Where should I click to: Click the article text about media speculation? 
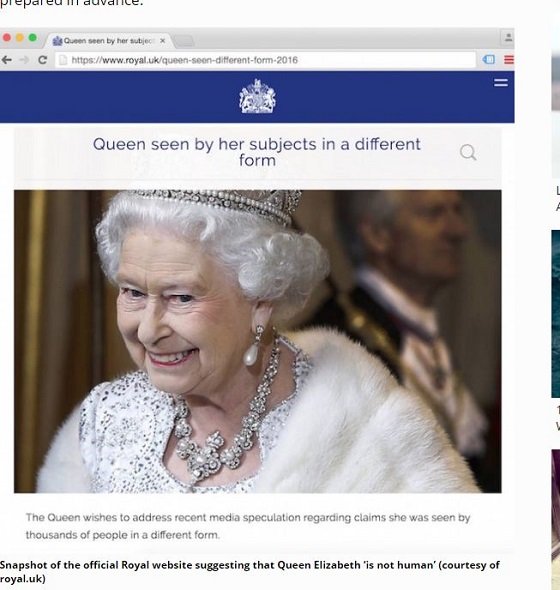[x=248, y=526]
